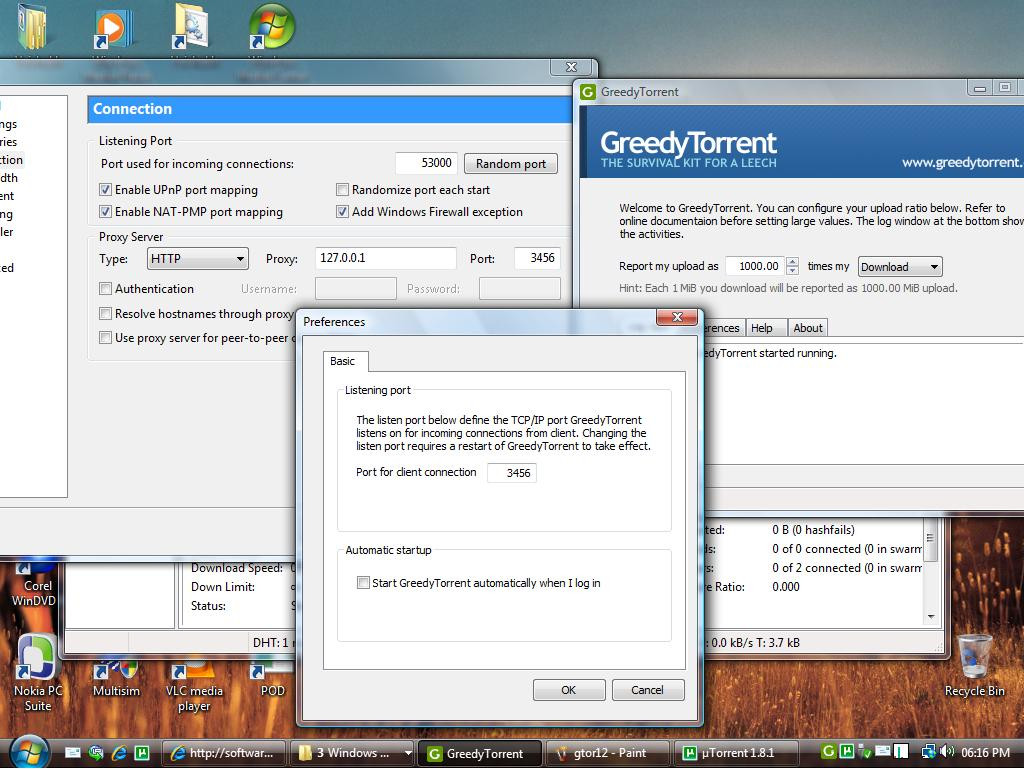Expand the 3 Windows taskbar group arrow
Screen dimensions: 1024x769
click(x=408, y=753)
